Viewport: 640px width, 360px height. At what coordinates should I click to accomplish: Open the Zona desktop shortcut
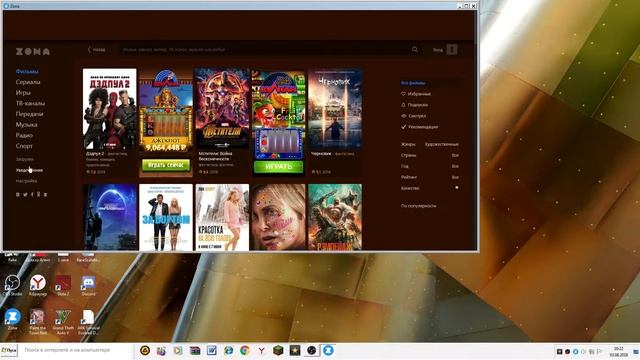[12, 320]
